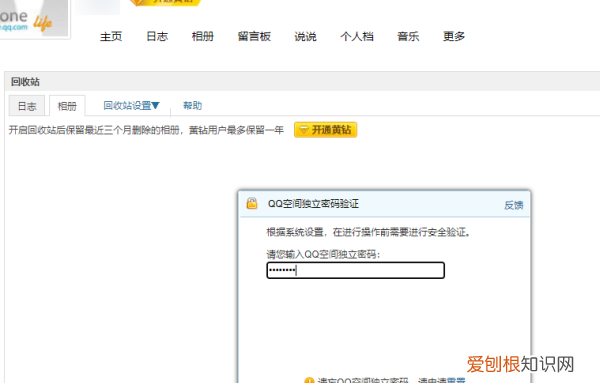
Task: Open the 主页 navigation item
Action: tap(111, 36)
